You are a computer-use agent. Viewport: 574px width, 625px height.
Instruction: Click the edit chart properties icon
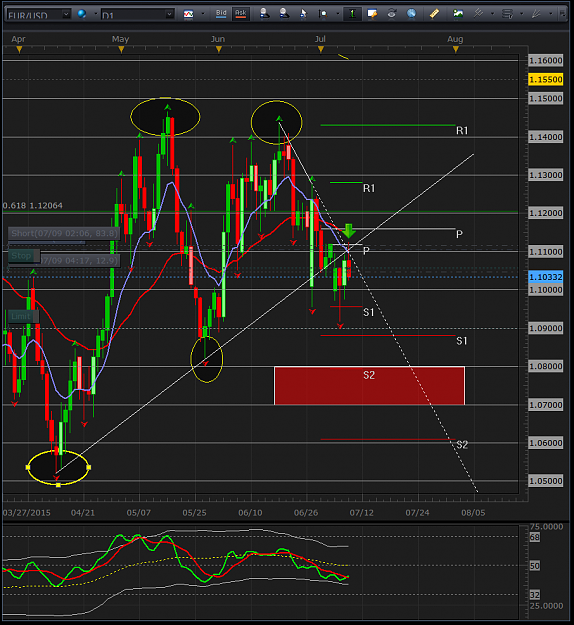coord(372,14)
